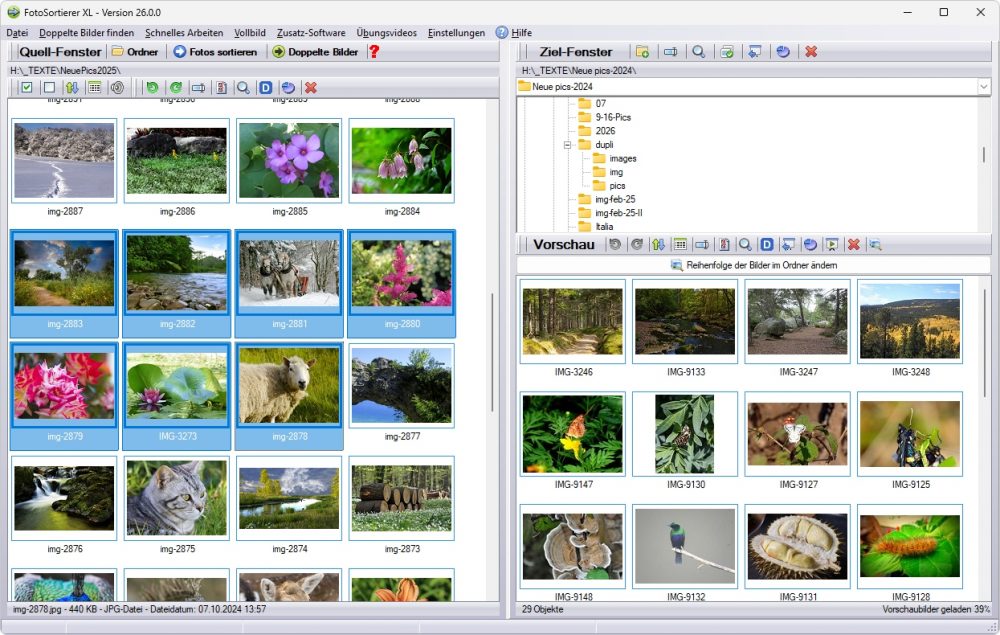Click deselect-all empty box icon in Quell-Fenster toolbar
The image size is (1000, 635).
49,87
